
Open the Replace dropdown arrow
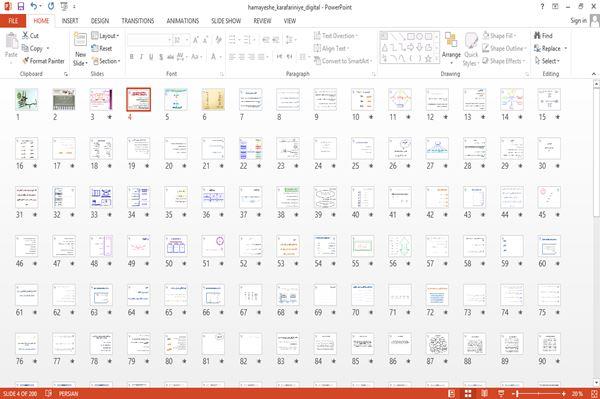[566, 49]
